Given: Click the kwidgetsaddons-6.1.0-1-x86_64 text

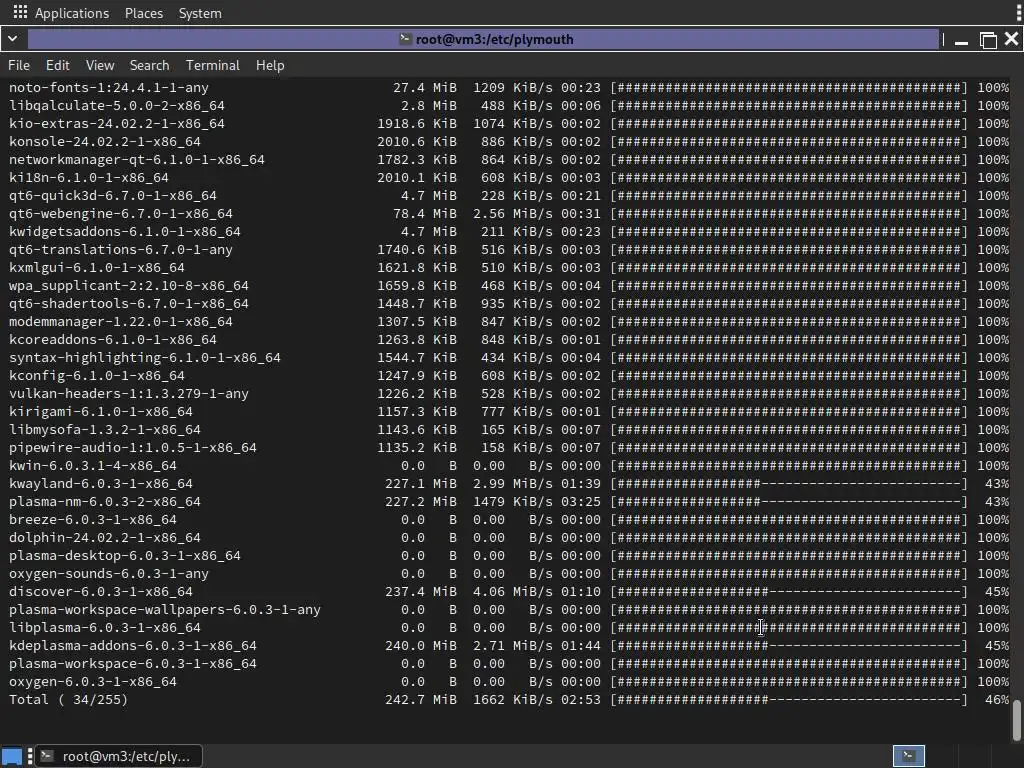Looking at the screenshot, I should tap(125, 232).
